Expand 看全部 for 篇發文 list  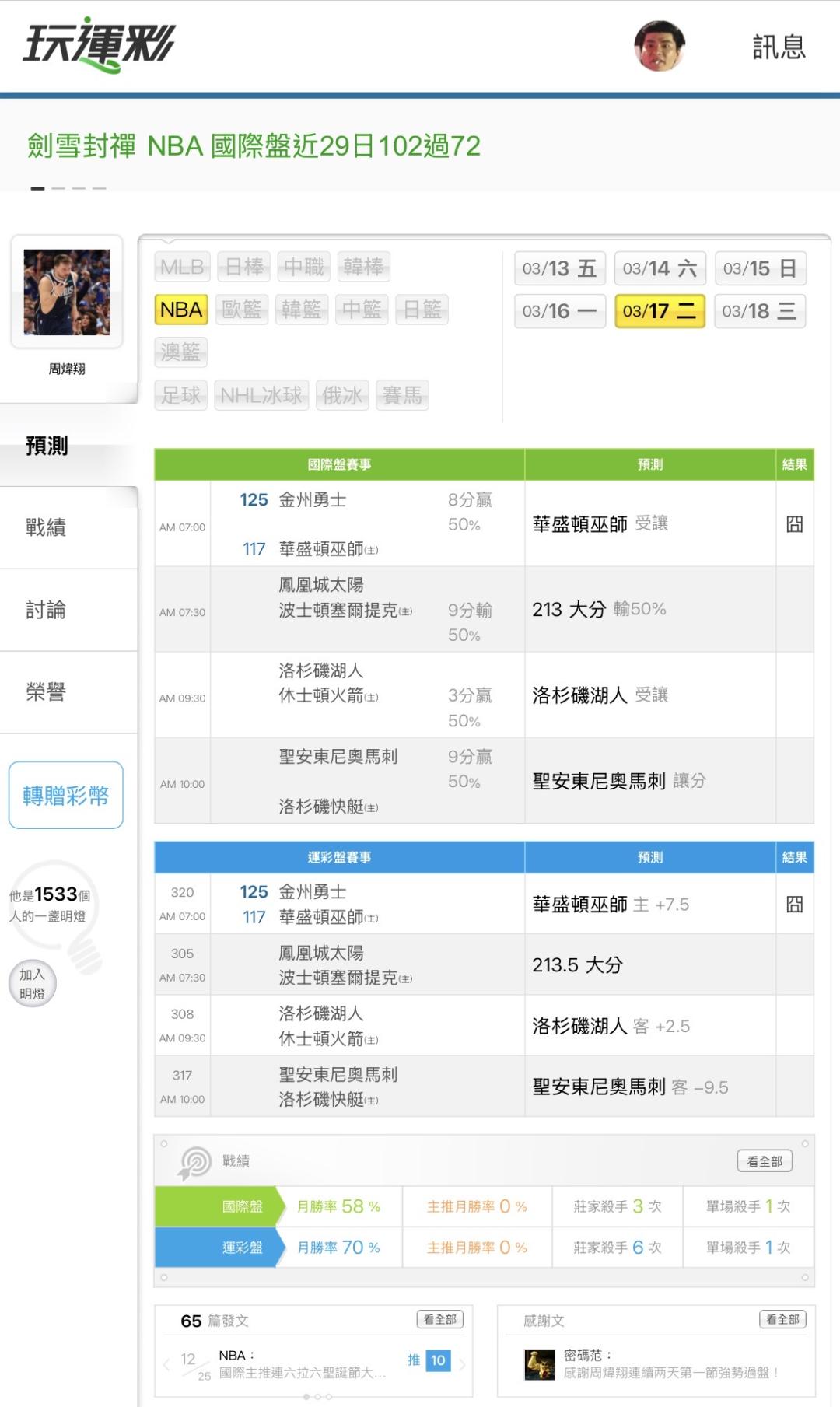tap(440, 1320)
